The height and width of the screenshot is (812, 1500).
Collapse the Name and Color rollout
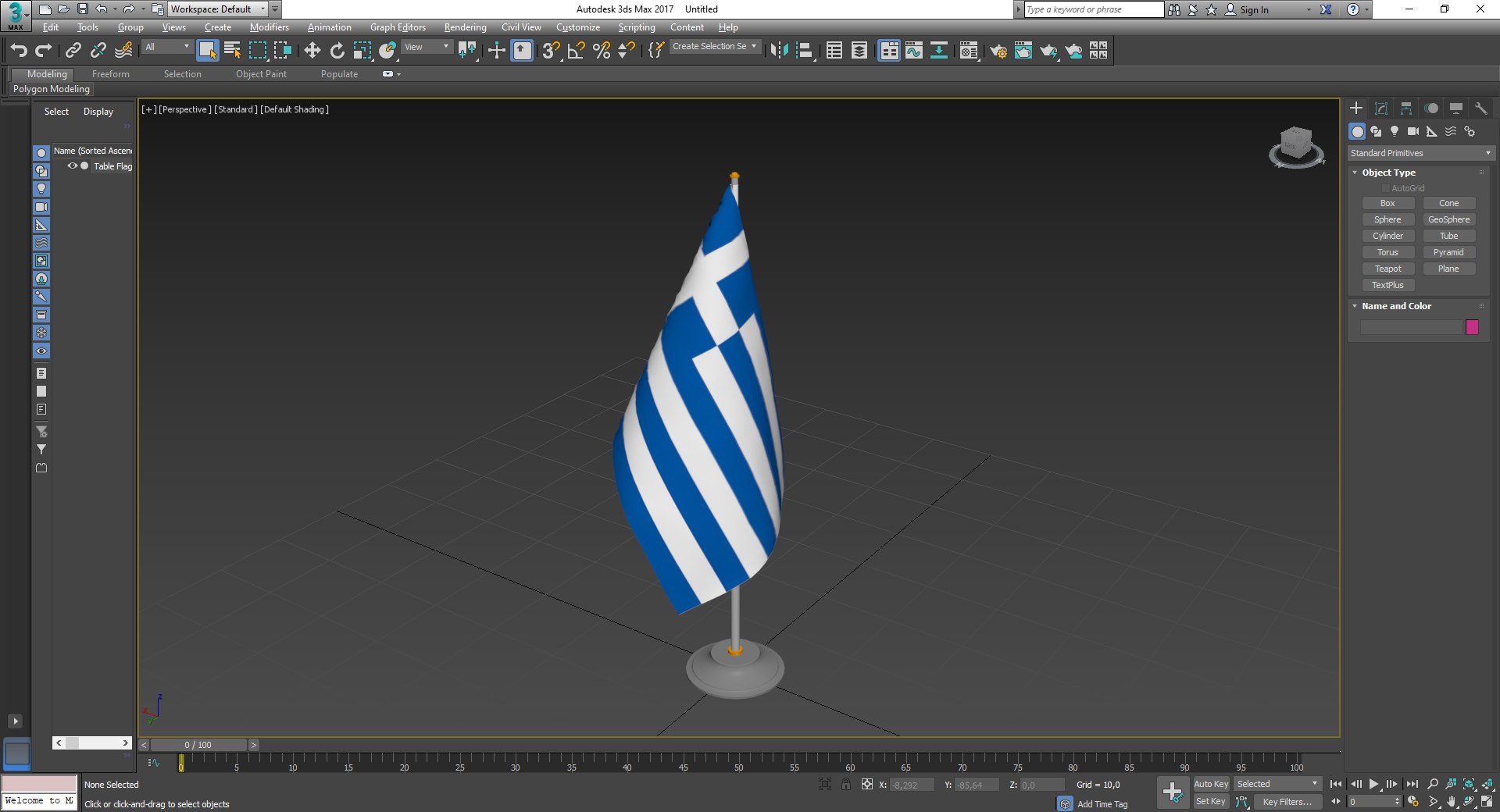[1355, 306]
